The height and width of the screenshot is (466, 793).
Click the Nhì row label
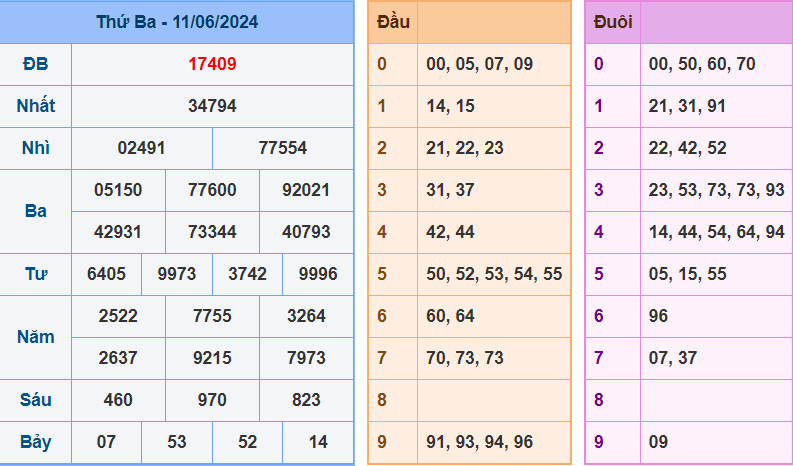point(35,148)
